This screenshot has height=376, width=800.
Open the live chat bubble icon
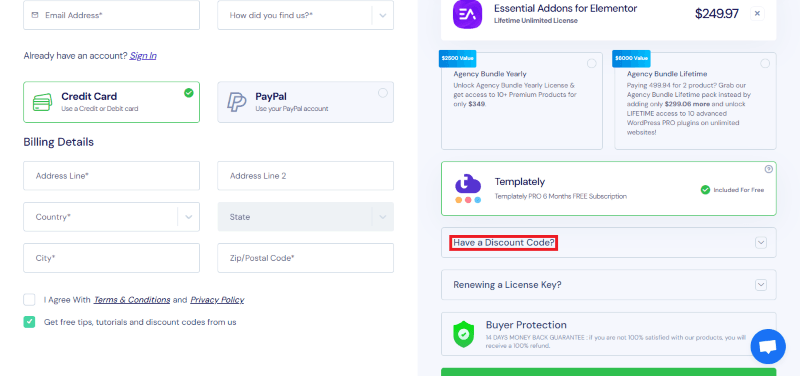pyautogui.click(x=768, y=346)
